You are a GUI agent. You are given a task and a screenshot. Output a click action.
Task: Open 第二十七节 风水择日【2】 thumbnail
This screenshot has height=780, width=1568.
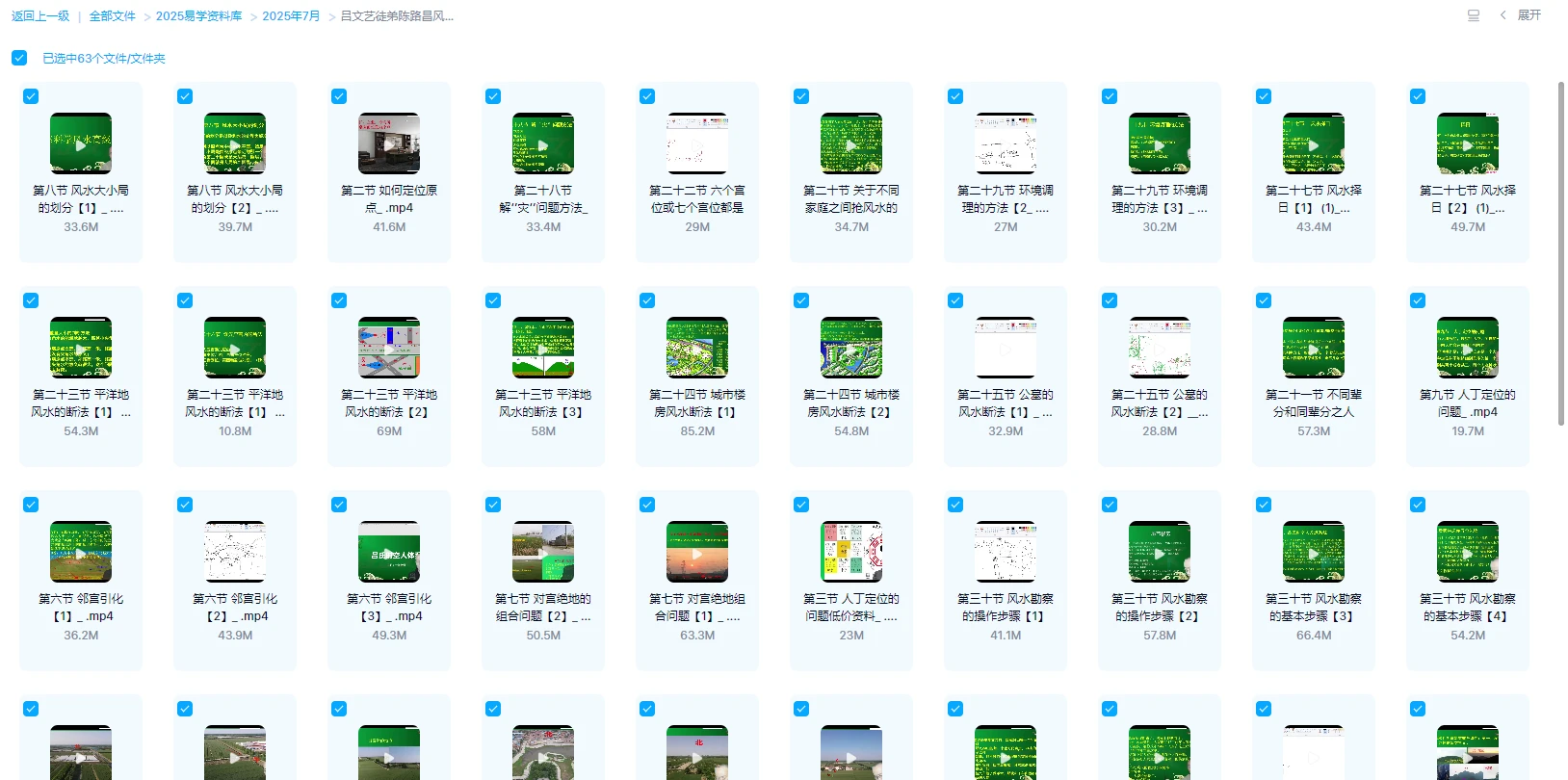[1468, 143]
